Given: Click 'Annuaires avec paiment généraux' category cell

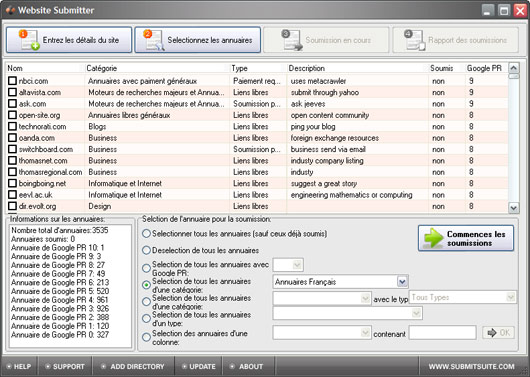Looking at the screenshot, I should click(x=142, y=81).
